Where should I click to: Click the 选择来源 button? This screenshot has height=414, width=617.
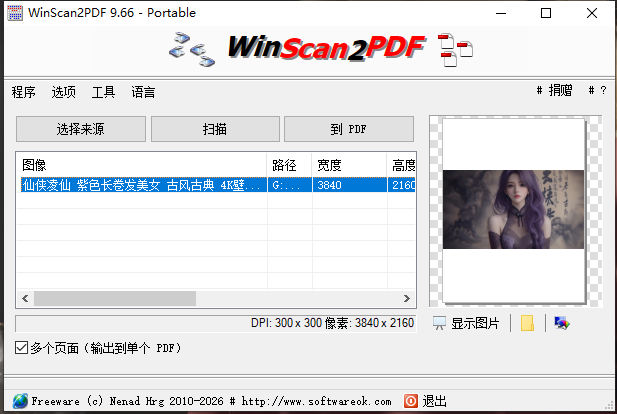[81, 129]
